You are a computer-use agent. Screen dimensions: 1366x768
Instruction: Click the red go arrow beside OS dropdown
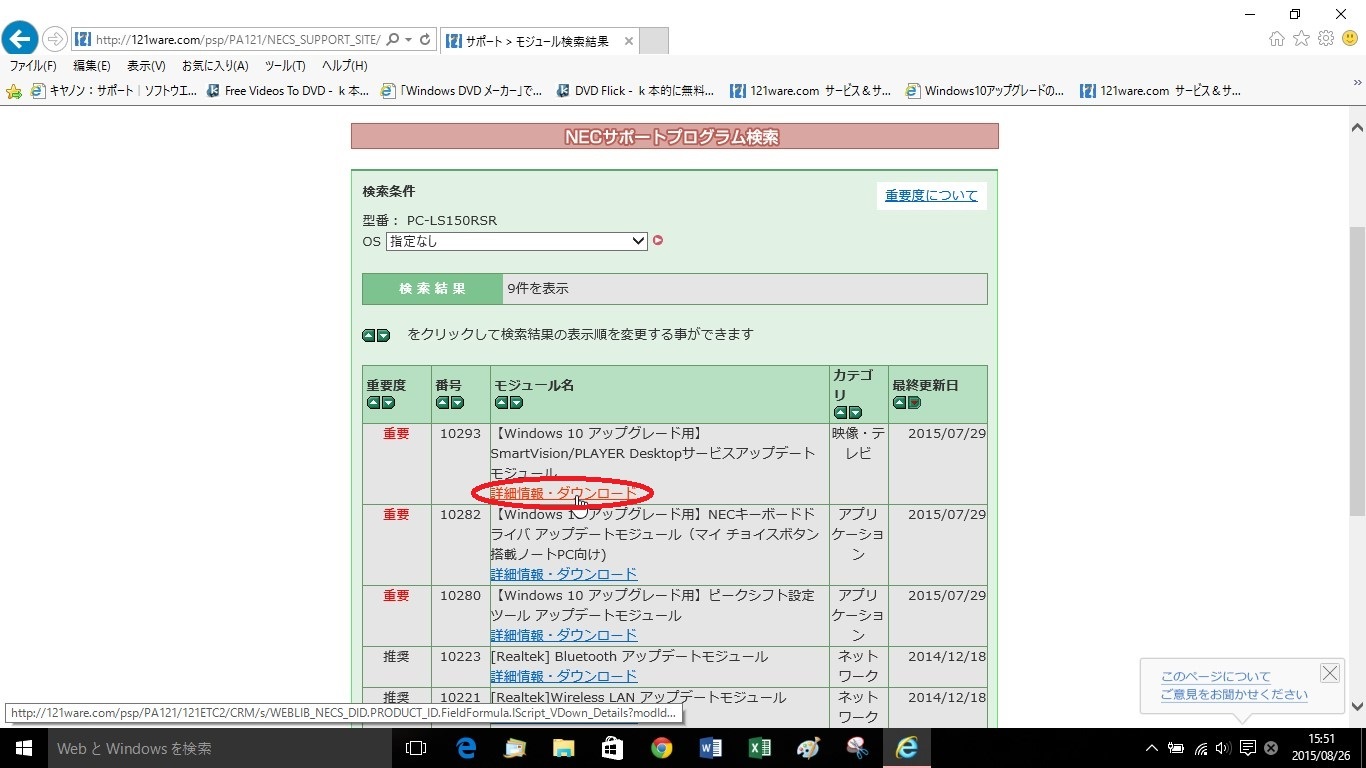point(658,241)
